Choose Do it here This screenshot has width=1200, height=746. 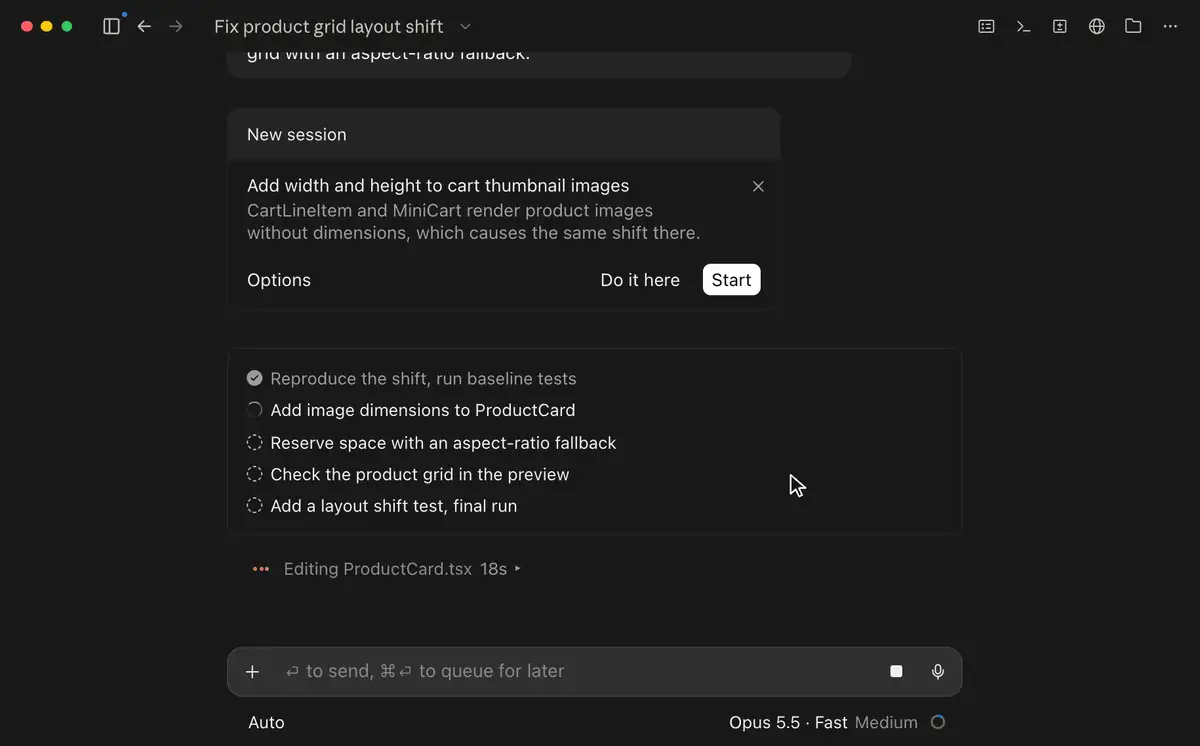[640, 280]
